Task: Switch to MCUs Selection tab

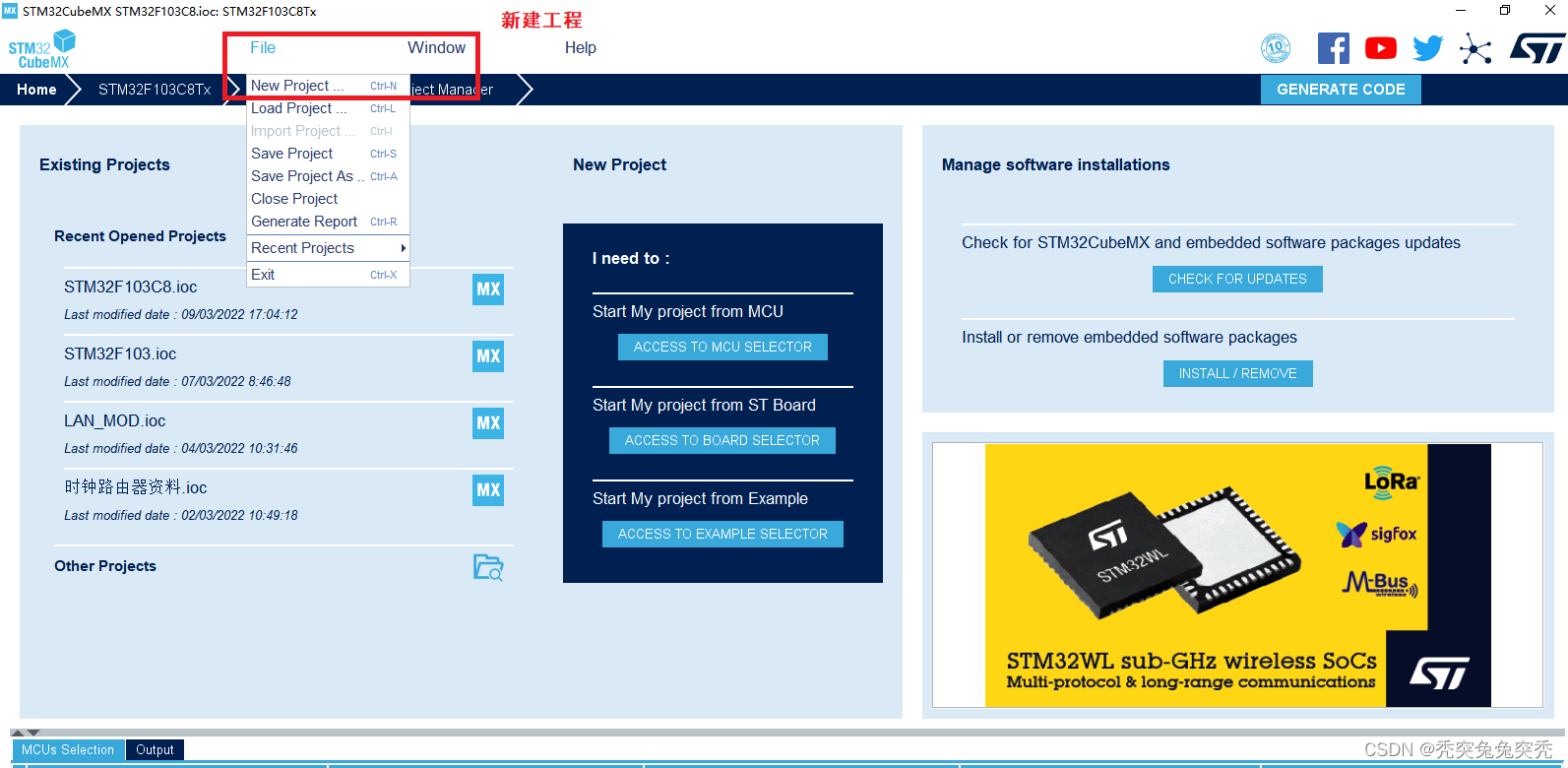Action: (x=68, y=750)
